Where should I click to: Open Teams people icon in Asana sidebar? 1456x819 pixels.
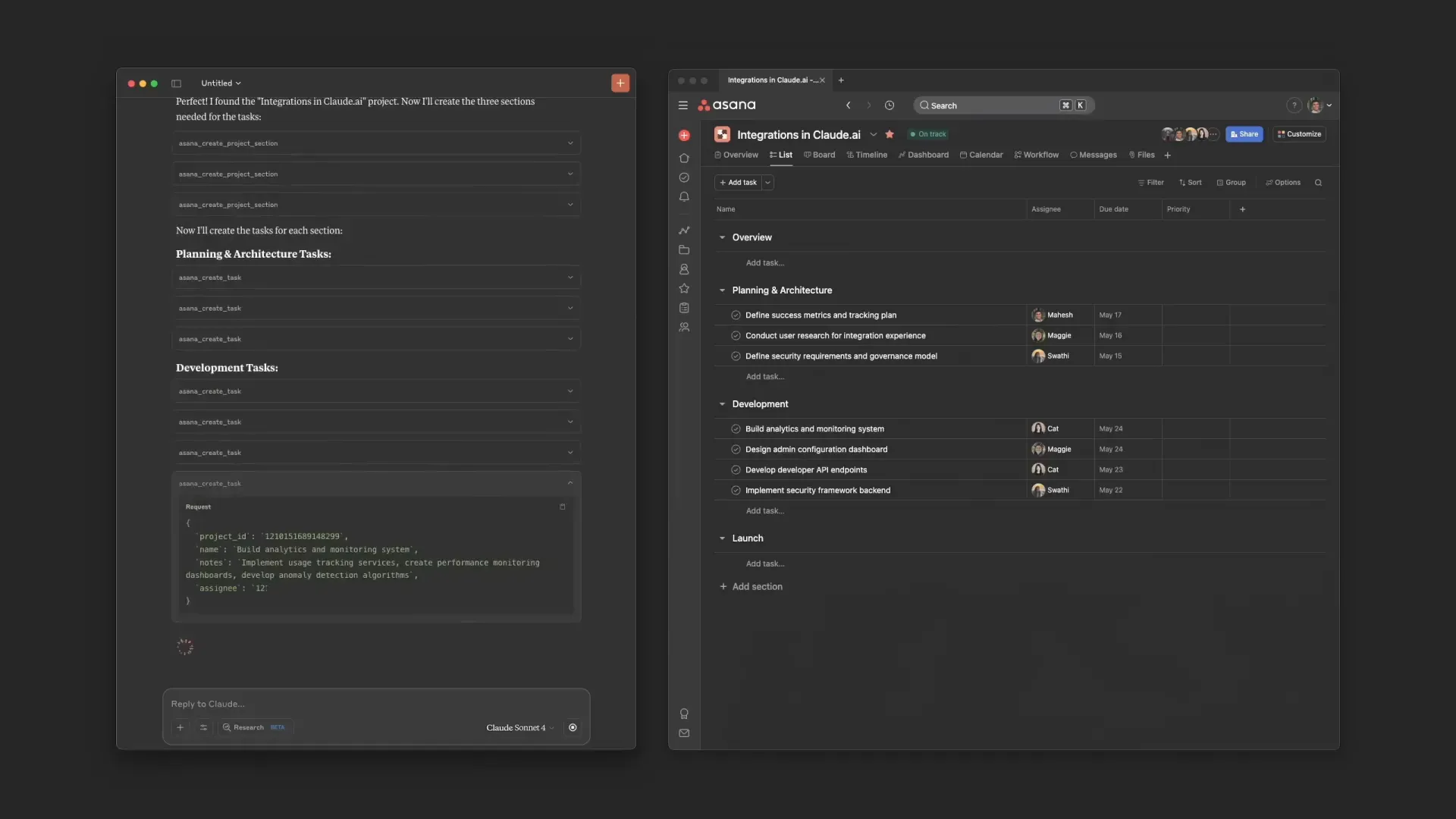pos(684,328)
